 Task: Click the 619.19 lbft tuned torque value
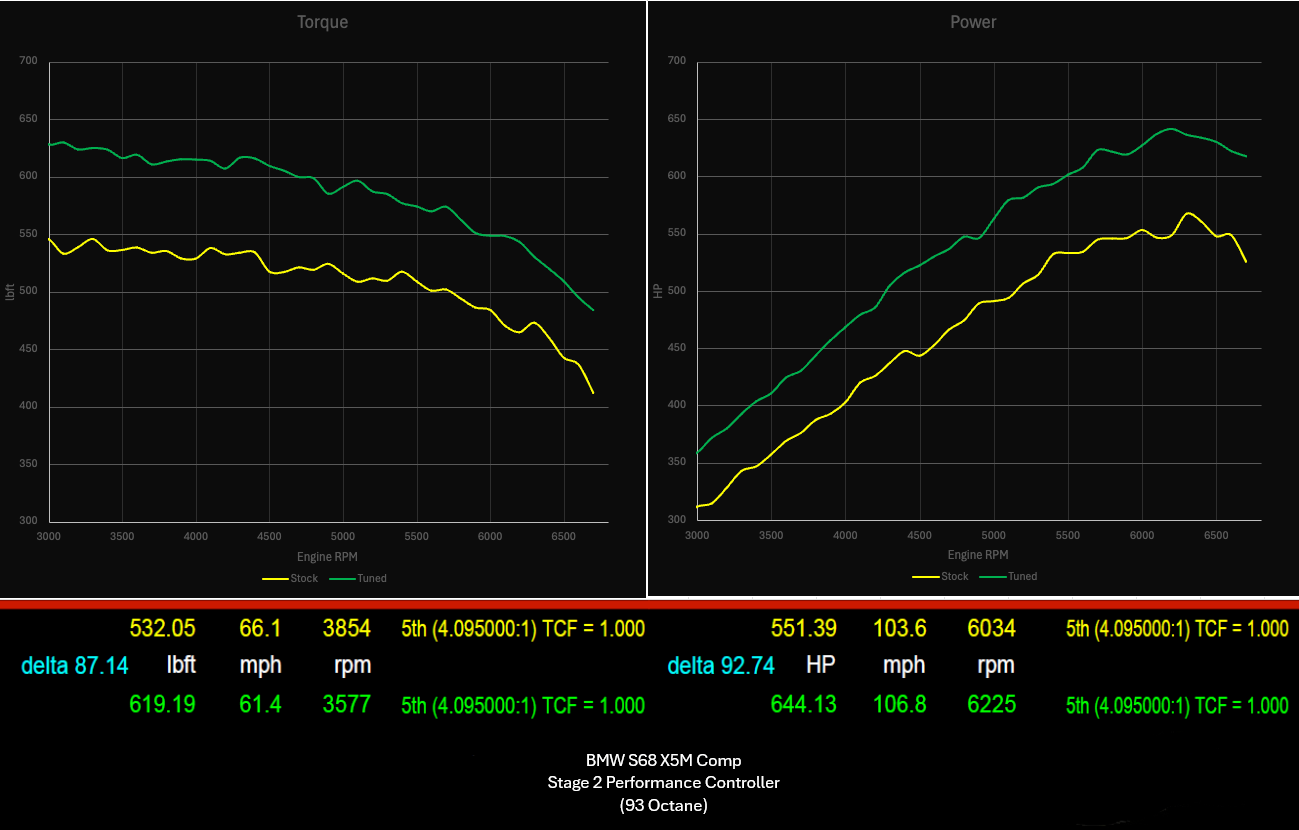(162, 704)
